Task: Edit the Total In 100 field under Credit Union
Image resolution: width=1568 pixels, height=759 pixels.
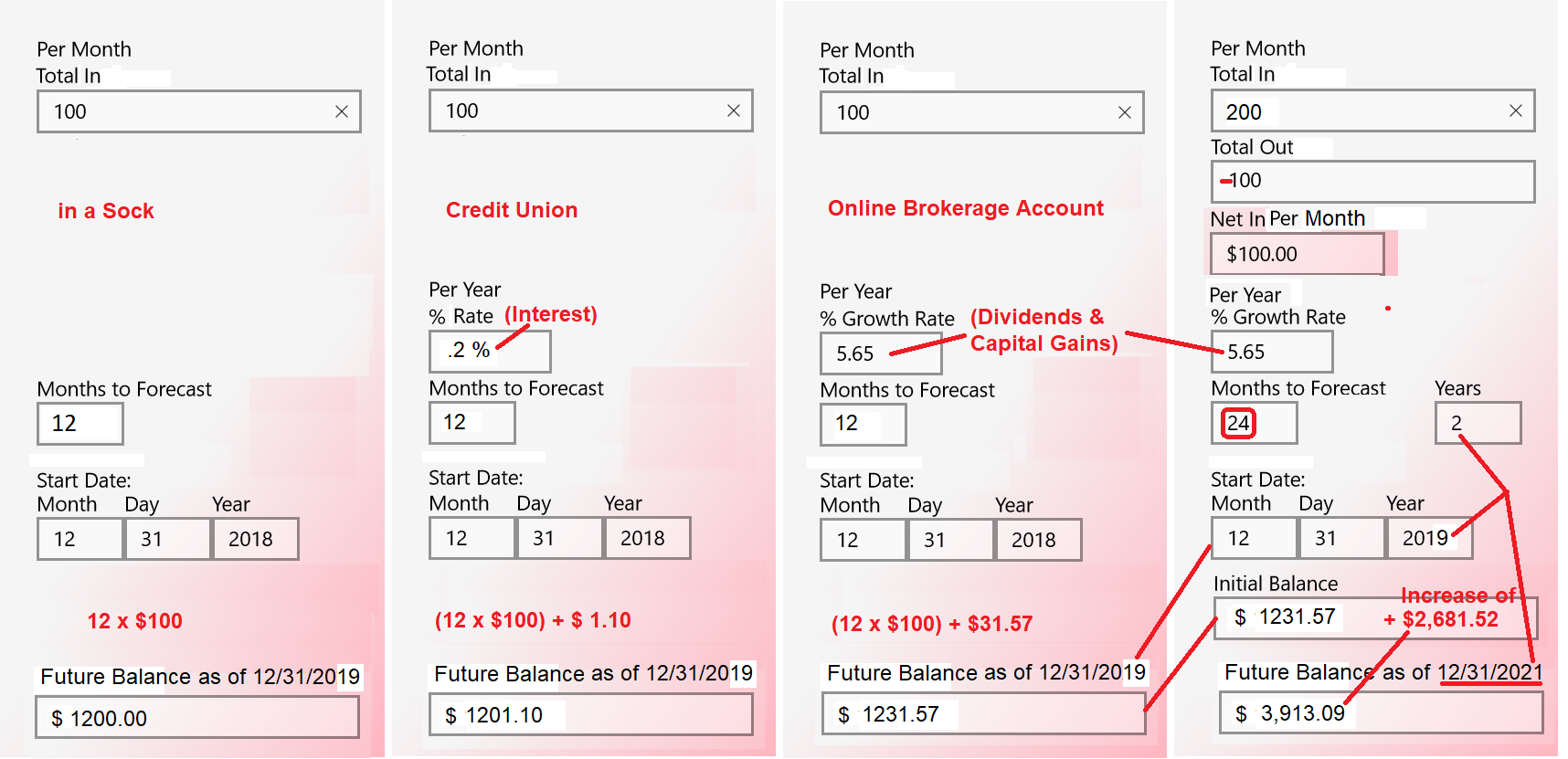Action: coord(591,111)
